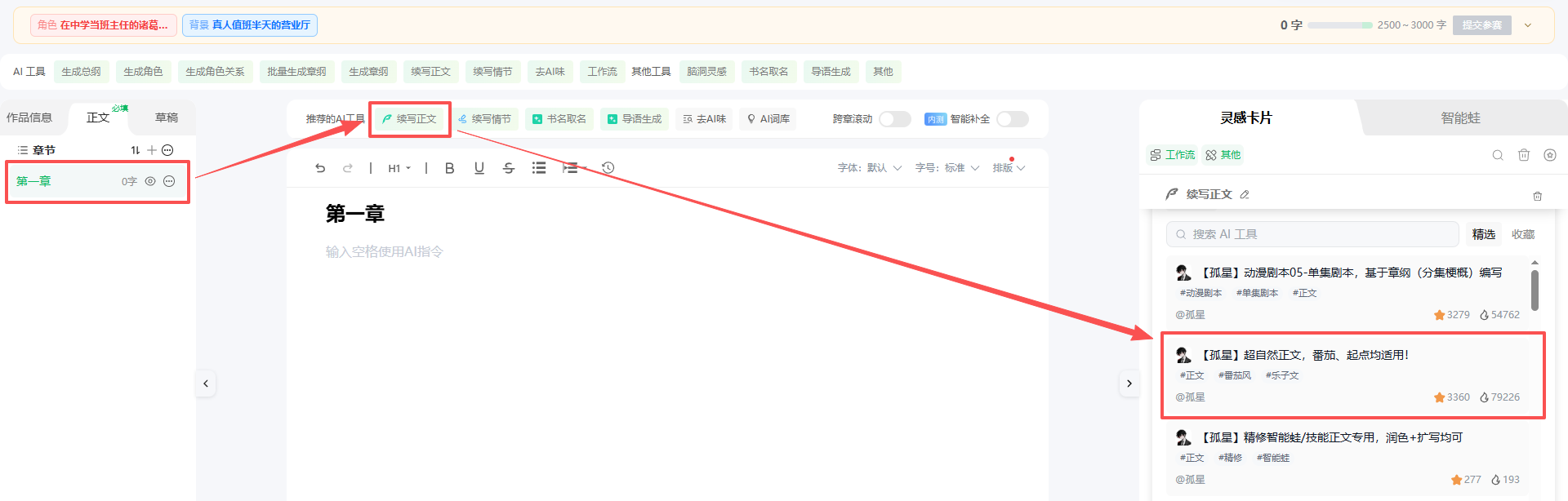Apply bold formatting
1568x501 pixels.
pyautogui.click(x=449, y=168)
